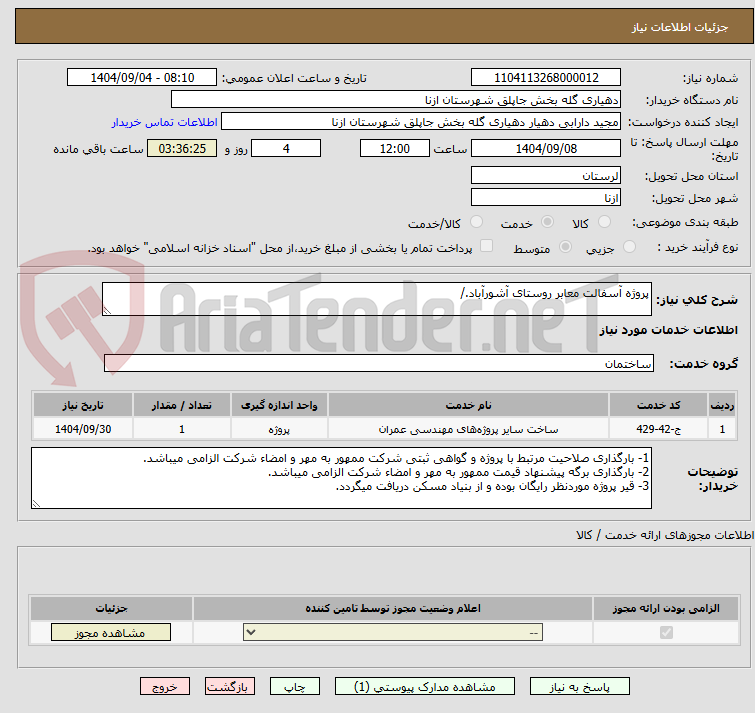The width and height of the screenshot is (755, 713).
Task: Click the اعلام وضعیت مجوز توسط تامین کننده header
Action: click(393, 608)
